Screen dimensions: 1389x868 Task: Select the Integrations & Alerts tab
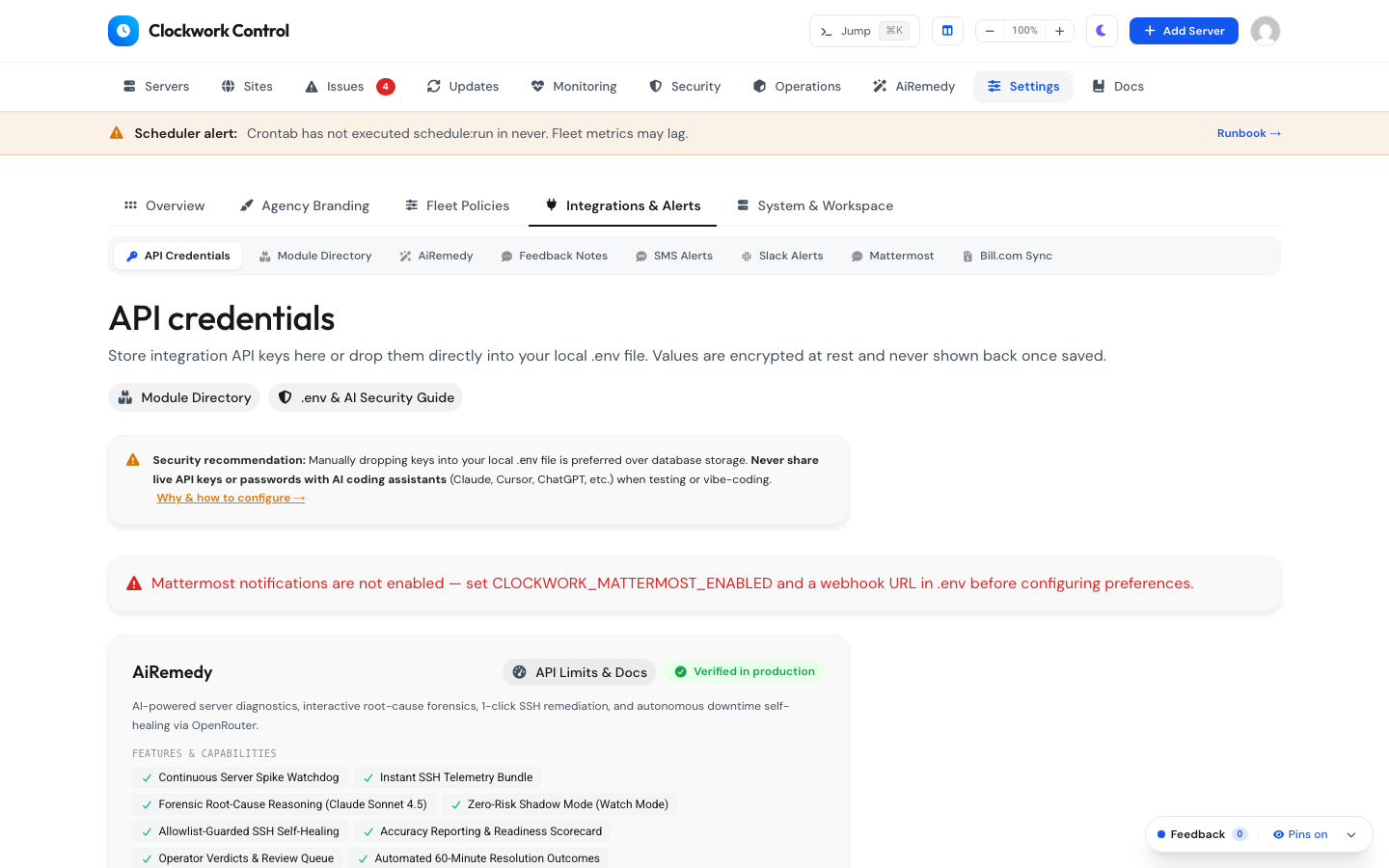[x=622, y=205]
